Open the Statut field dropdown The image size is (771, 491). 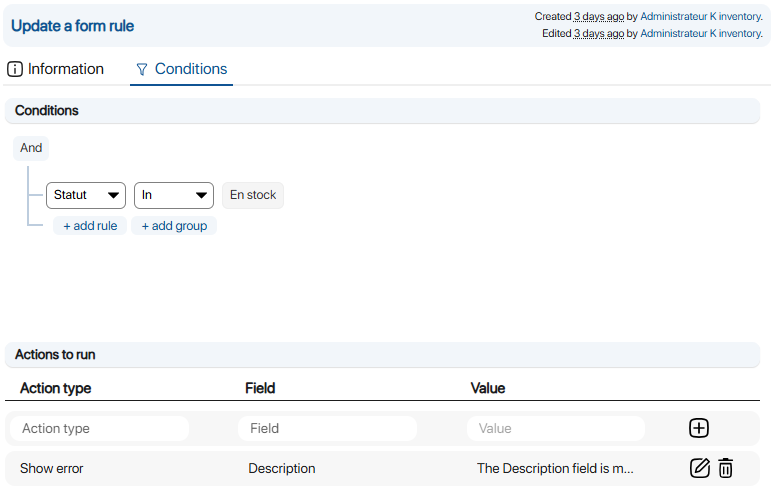(x=86, y=195)
